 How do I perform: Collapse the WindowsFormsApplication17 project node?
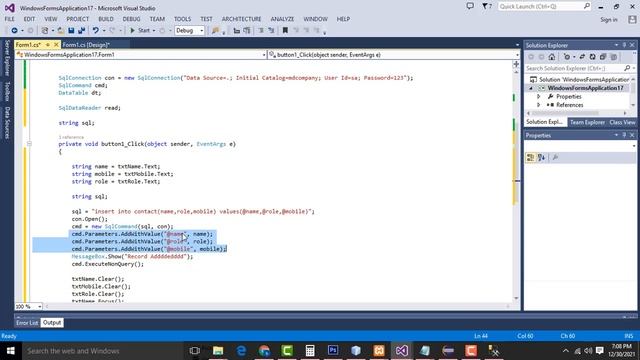point(531,88)
